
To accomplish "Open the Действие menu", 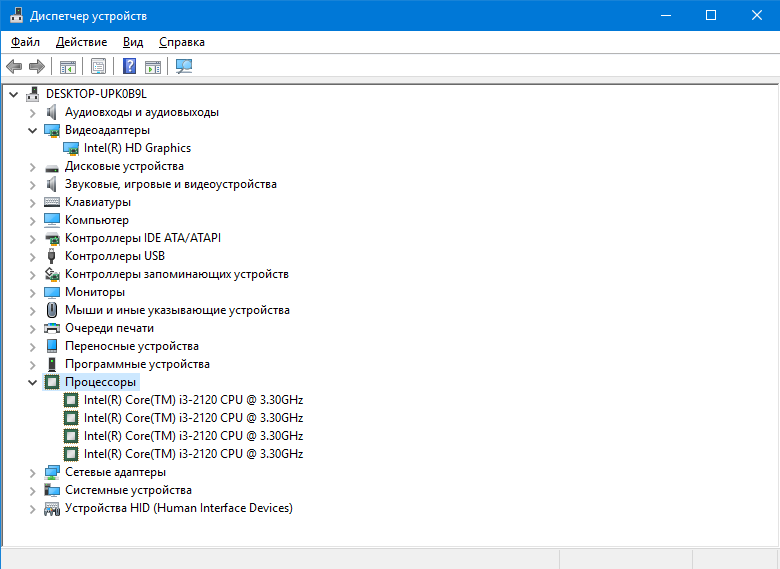I will (82, 42).
